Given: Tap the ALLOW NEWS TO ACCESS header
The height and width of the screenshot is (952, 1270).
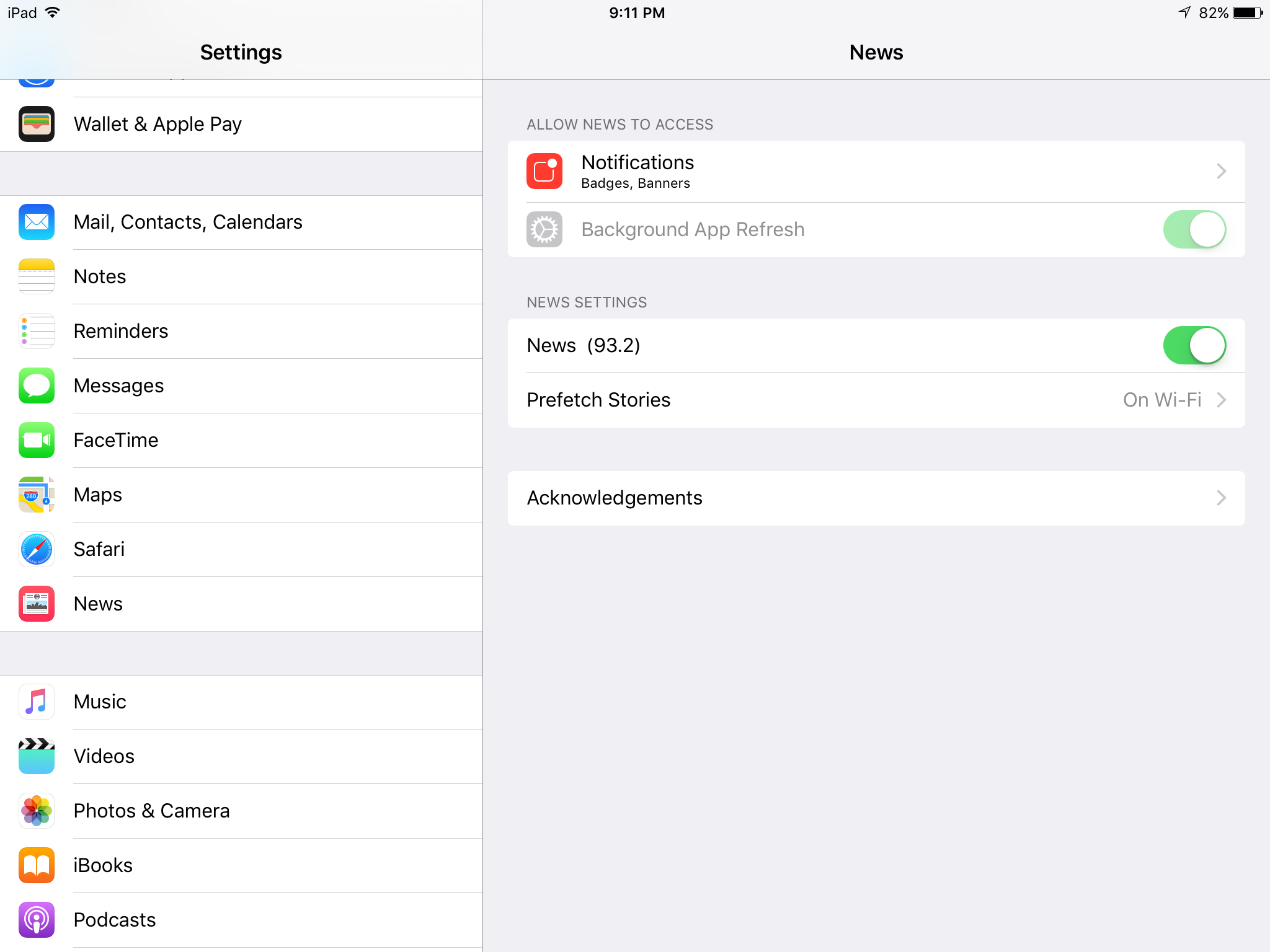Looking at the screenshot, I should (x=620, y=125).
